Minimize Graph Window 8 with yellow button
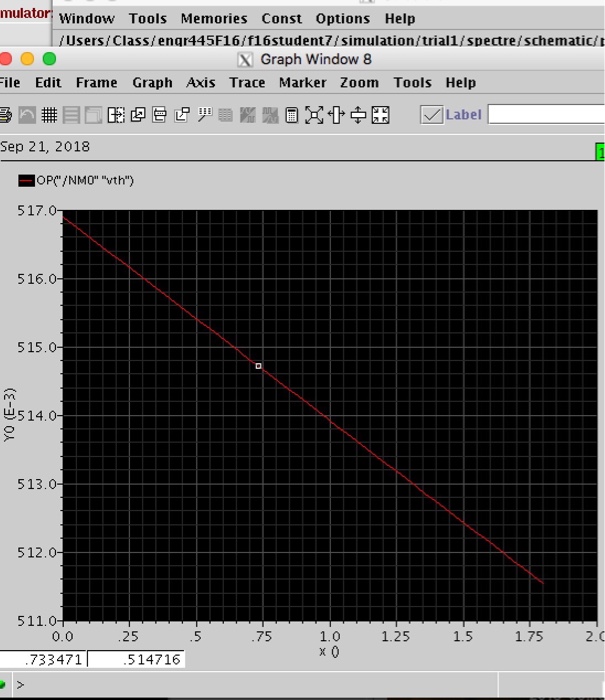This screenshot has height=700, width=605. pos(27,59)
